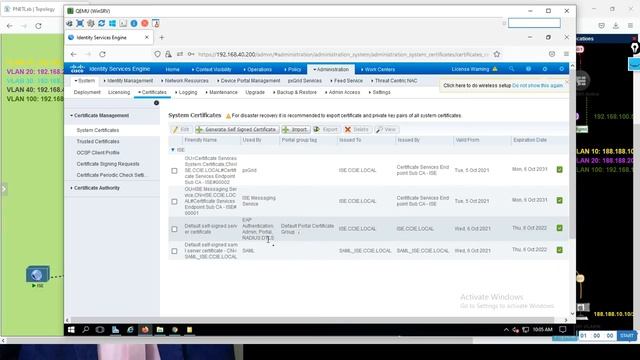Click the ISE page horizontal scrollbar

312,320
